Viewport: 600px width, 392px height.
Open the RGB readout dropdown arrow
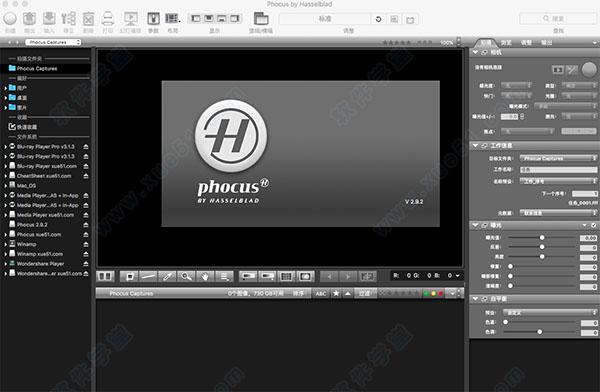[458, 276]
